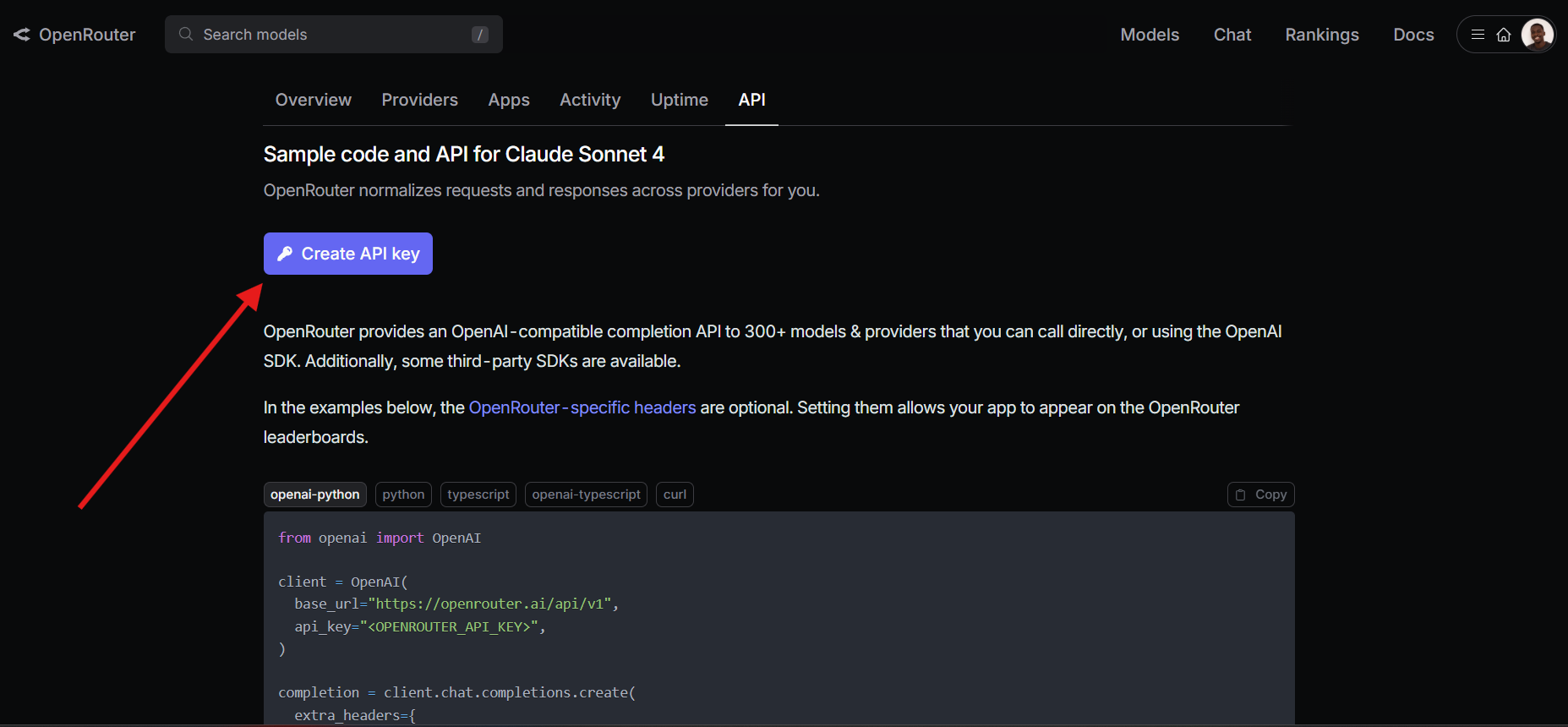This screenshot has height=727, width=1568.
Task: Click the Create API key button
Action: [x=348, y=254]
